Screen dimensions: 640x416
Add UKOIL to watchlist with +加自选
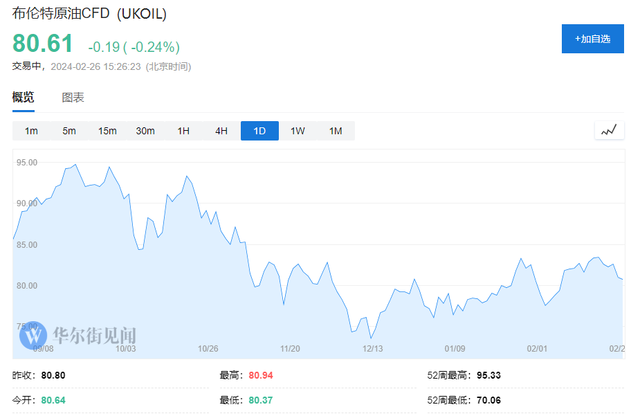pyautogui.click(x=593, y=39)
